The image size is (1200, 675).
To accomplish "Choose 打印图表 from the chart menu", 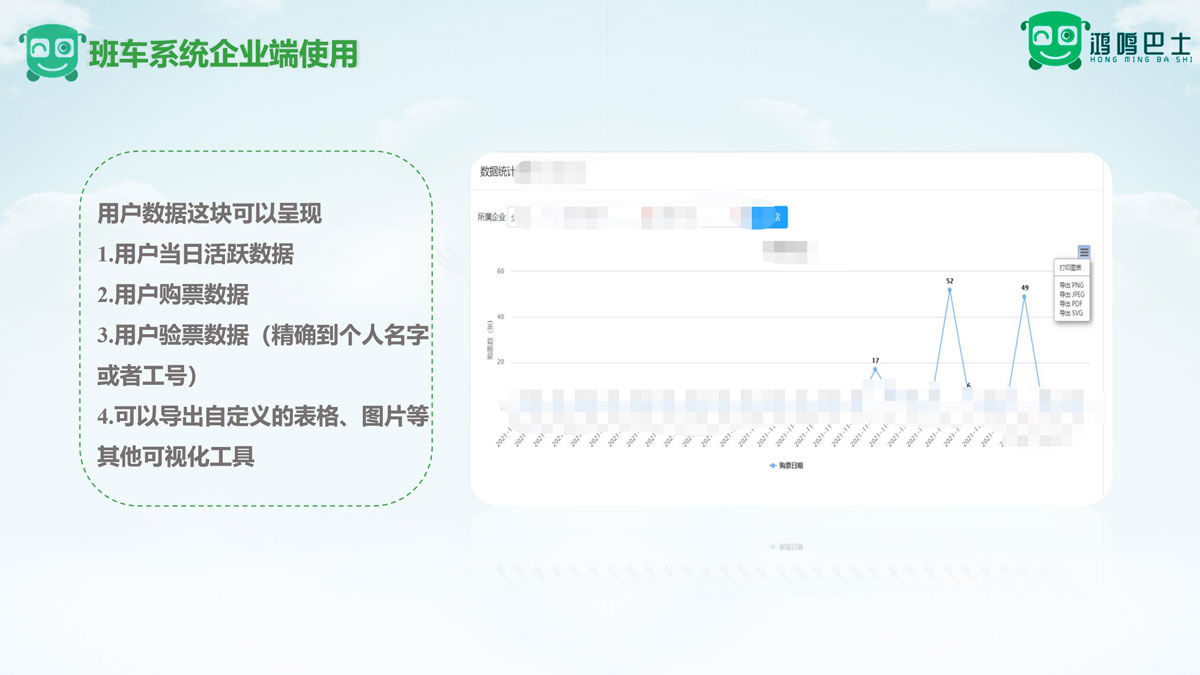I will tap(1071, 268).
